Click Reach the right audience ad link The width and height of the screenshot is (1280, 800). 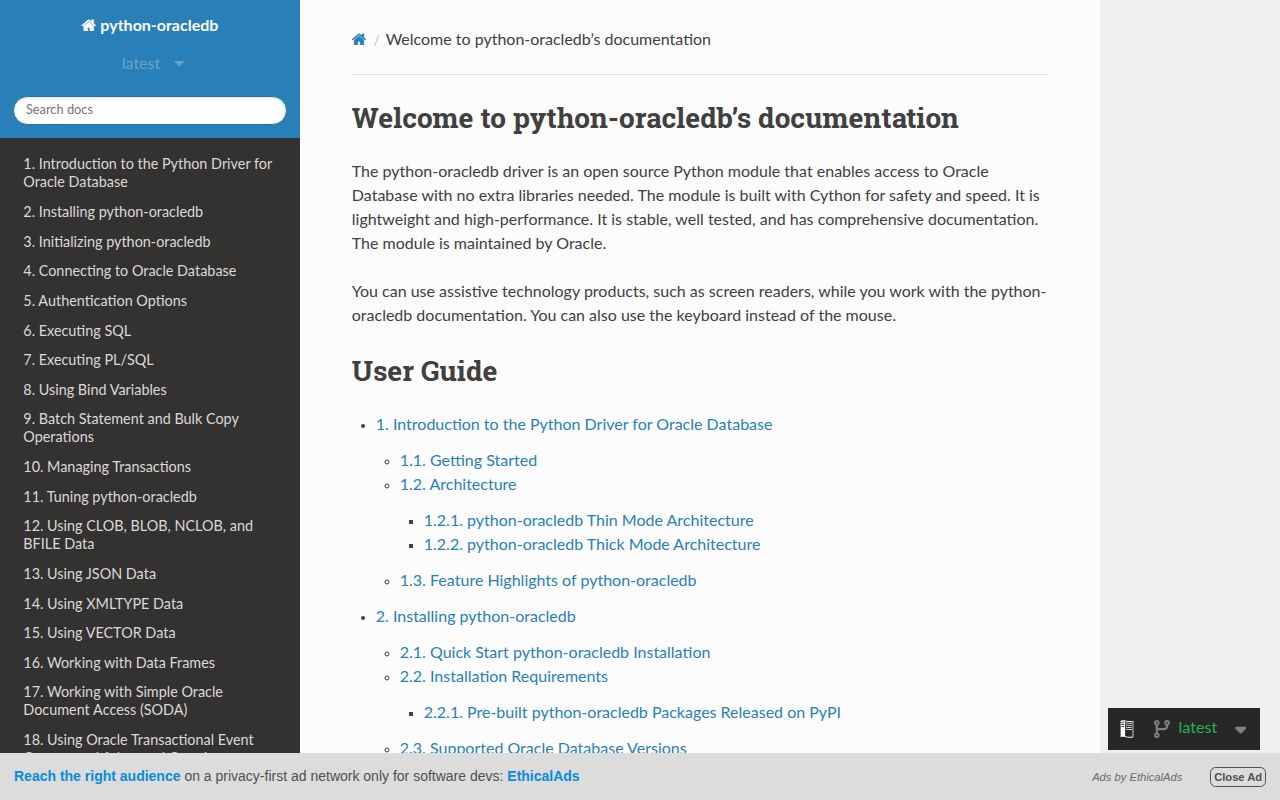coord(97,776)
